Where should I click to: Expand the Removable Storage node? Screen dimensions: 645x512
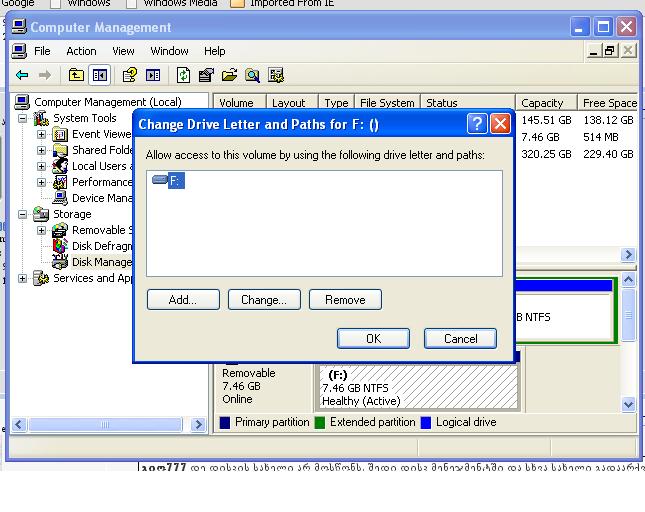[x=42, y=231]
